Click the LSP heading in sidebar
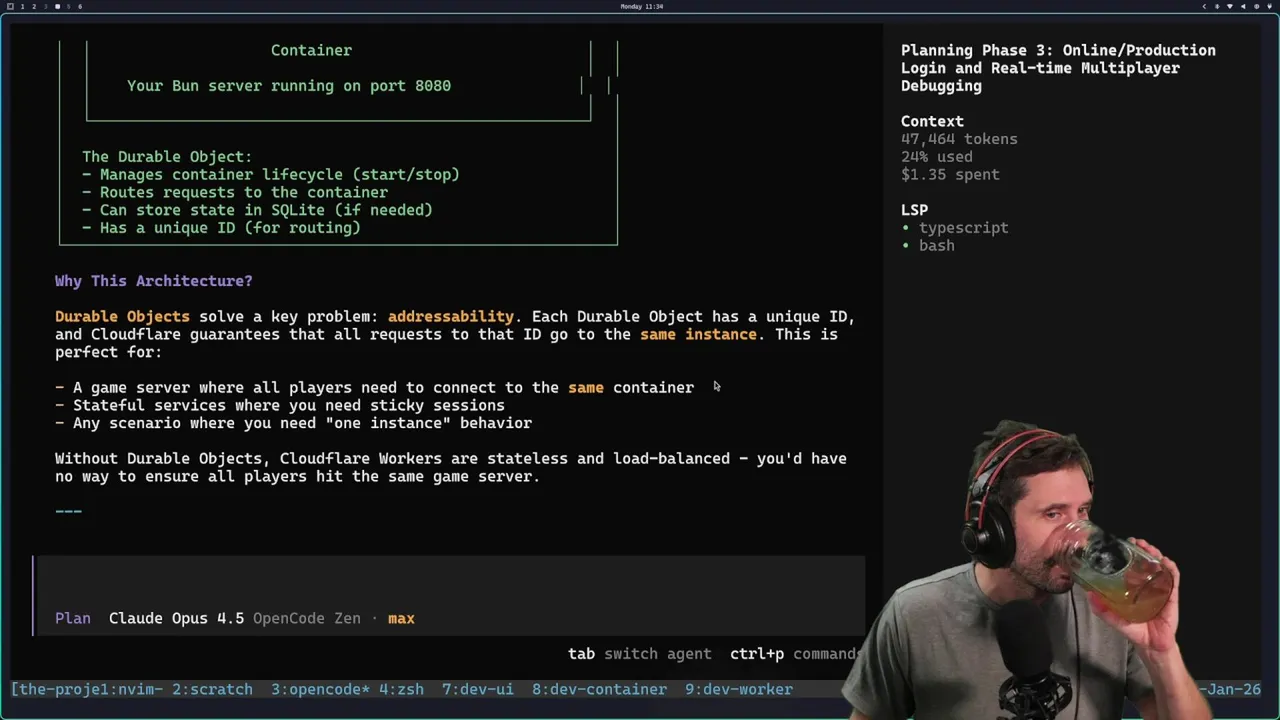This screenshot has width=1280, height=720. 914,210
